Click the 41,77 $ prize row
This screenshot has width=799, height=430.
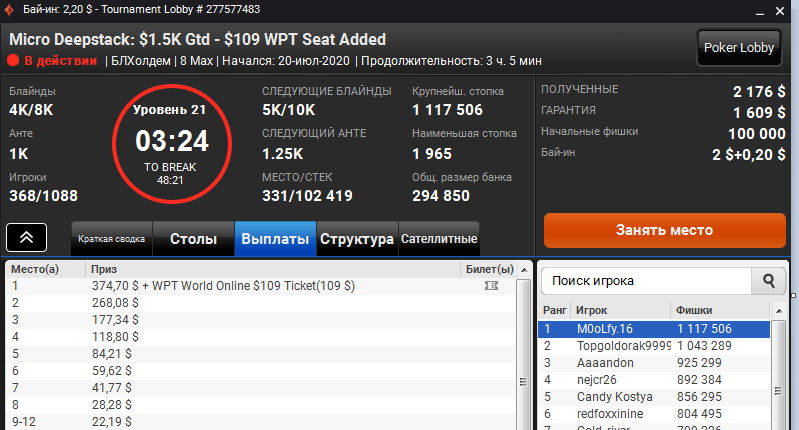click(261, 388)
